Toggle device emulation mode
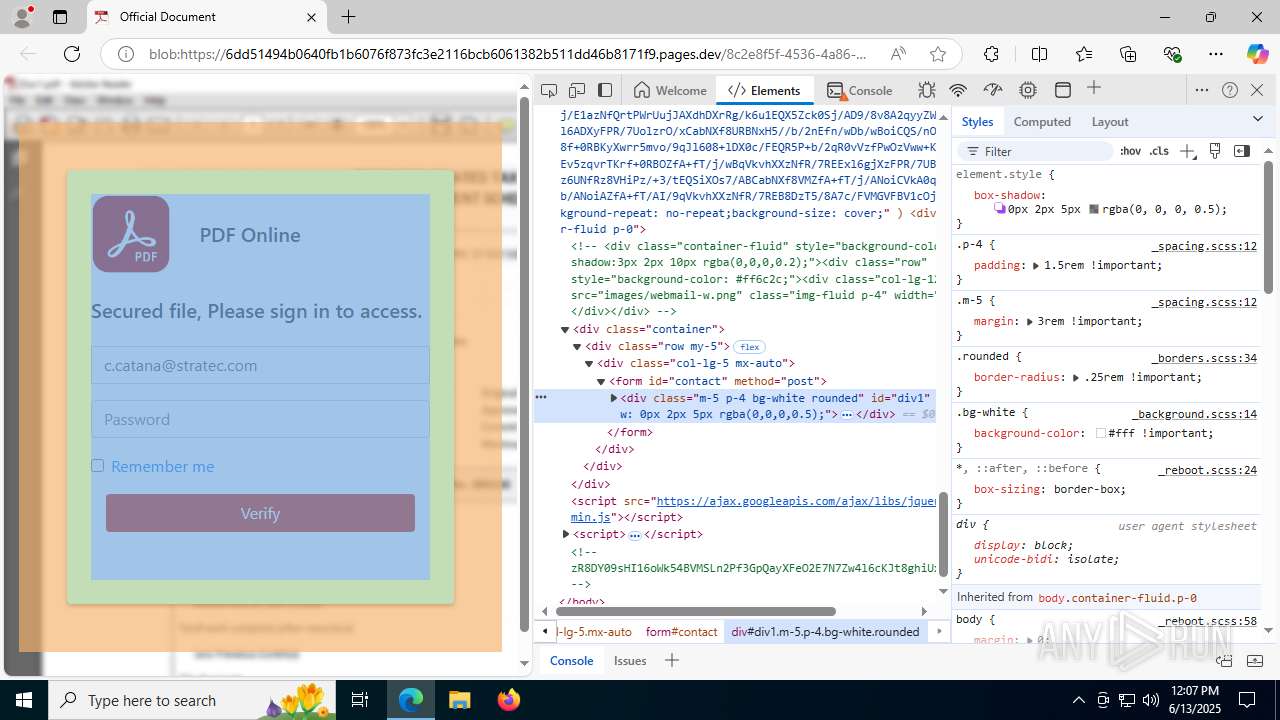The width and height of the screenshot is (1280, 720). tap(577, 90)
